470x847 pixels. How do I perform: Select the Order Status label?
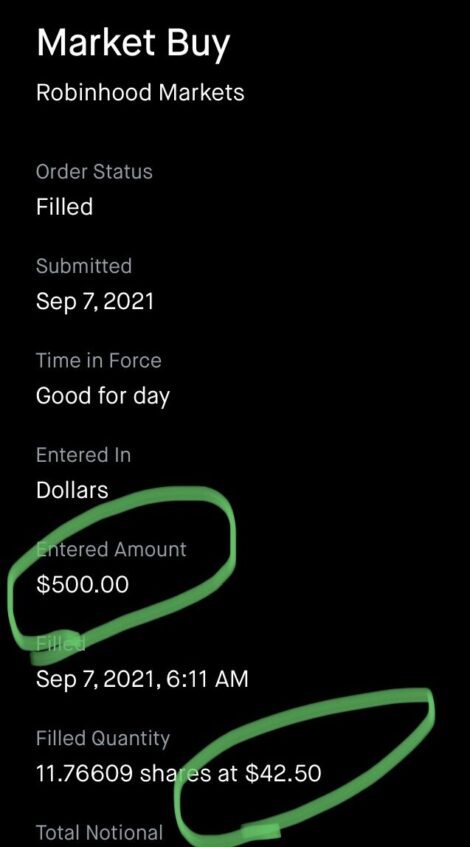coord(94,172)
